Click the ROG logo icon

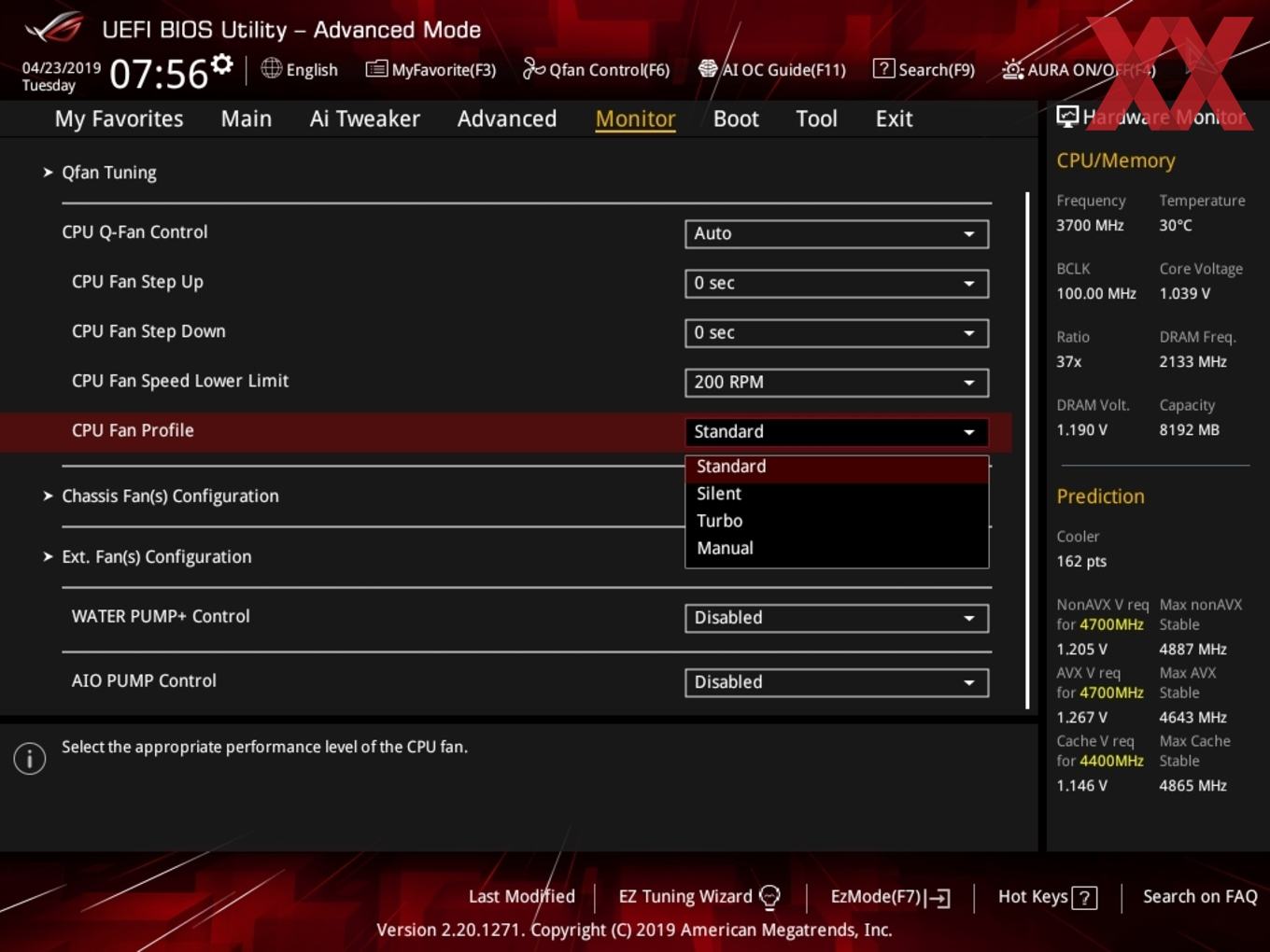pyautogui.click(x=54, y=28)
